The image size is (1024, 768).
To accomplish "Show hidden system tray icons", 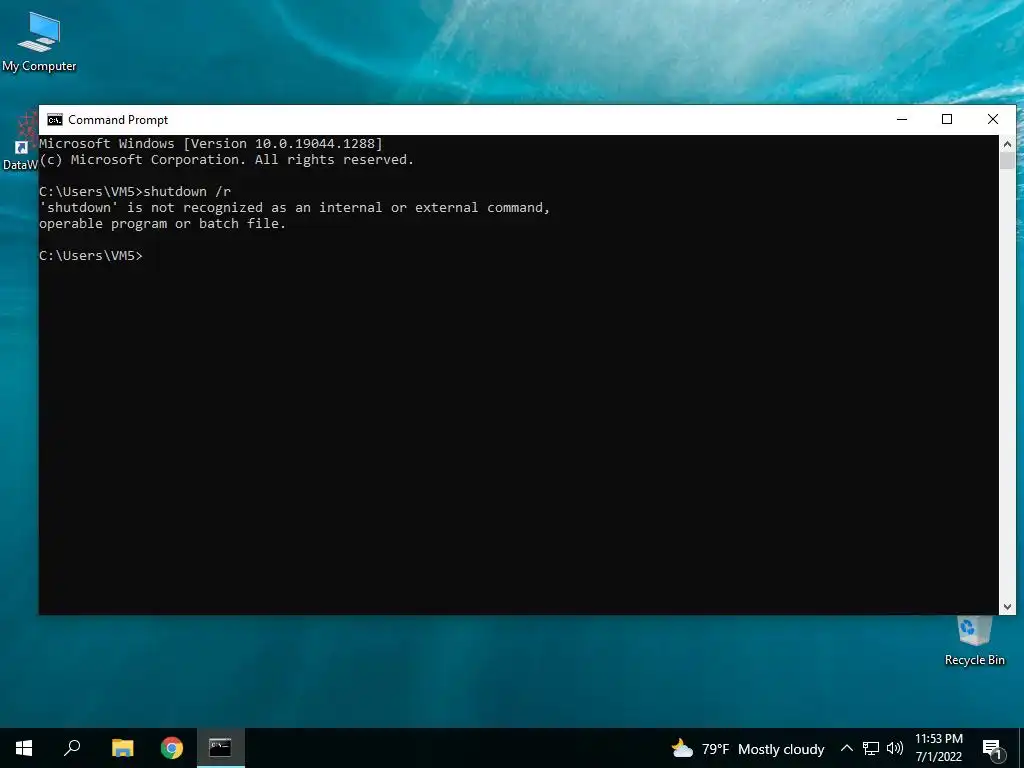I will (846, 748).
